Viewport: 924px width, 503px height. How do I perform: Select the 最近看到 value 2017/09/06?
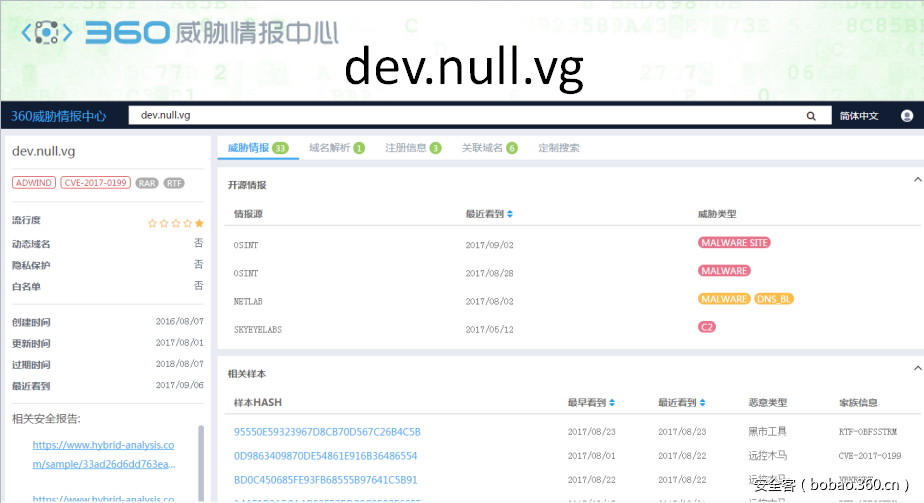coord(180,385)
